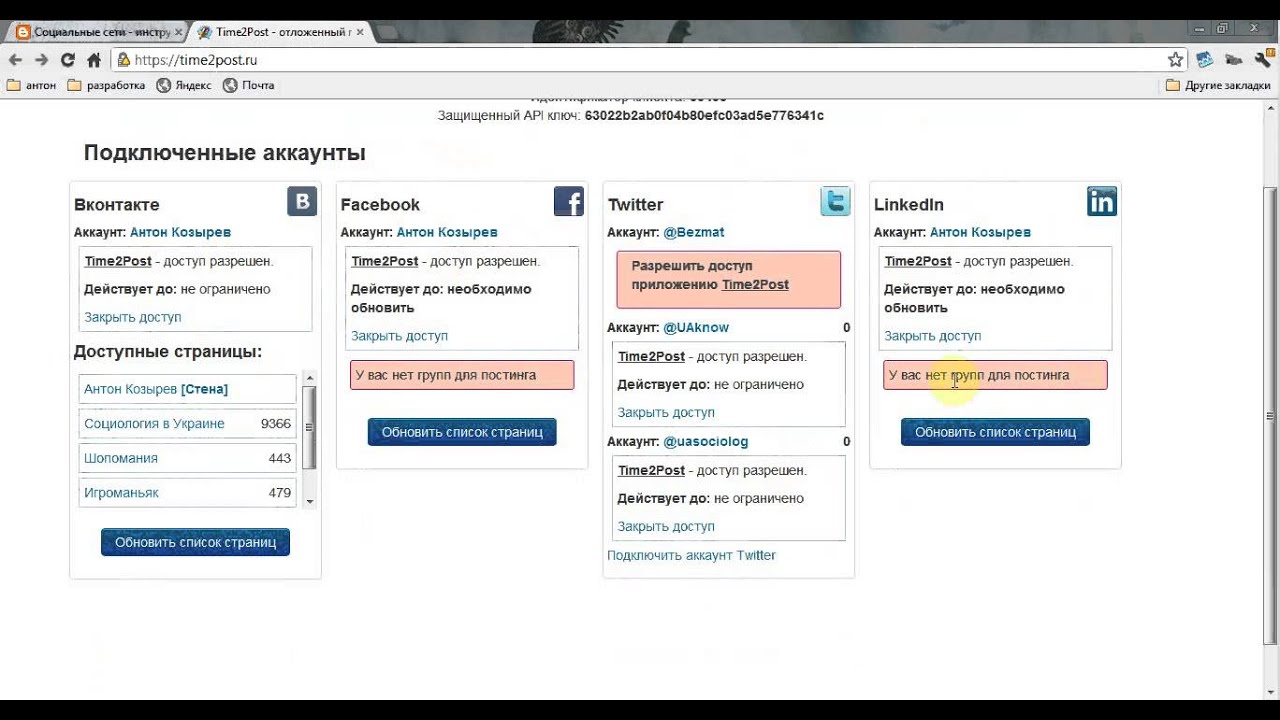The width and height of the screenshot is (1280, 720).
Task: Click pages list scroll down arrow
Action: [310, 501]
